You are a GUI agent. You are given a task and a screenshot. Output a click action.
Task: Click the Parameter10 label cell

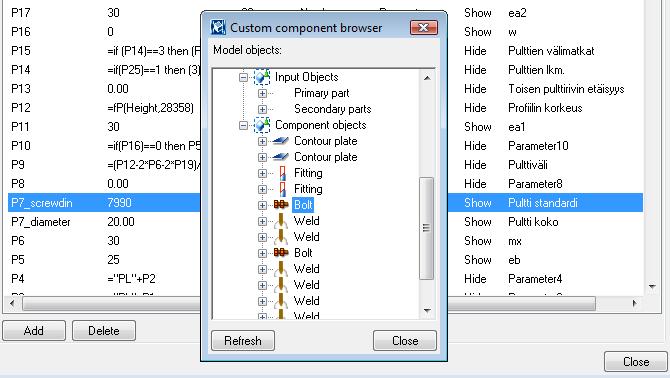[x=538, y=146]
